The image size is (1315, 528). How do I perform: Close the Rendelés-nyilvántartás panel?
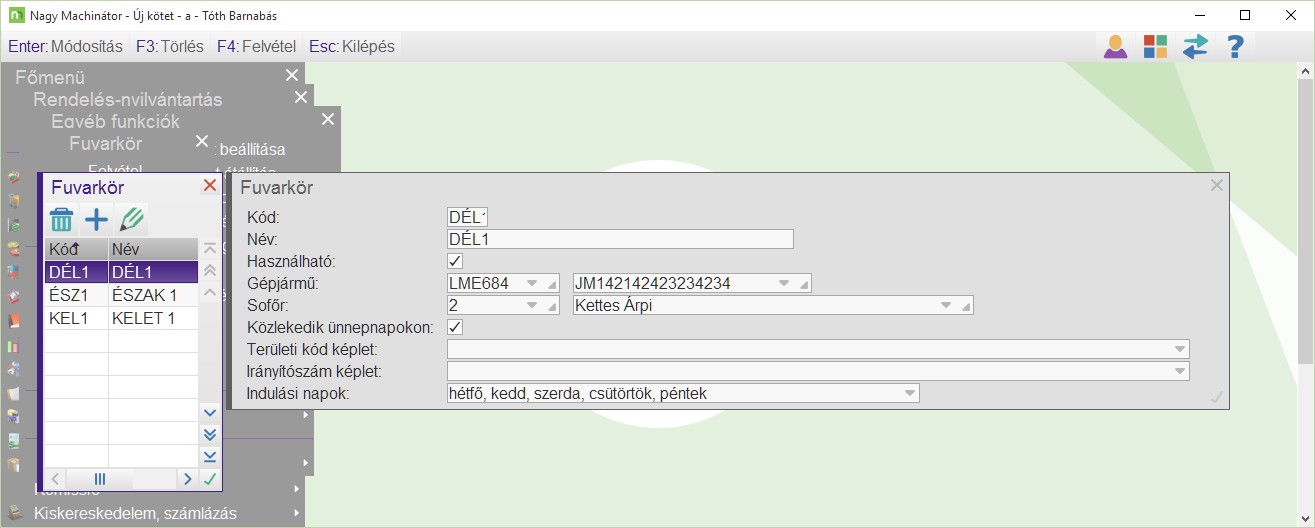301,97
